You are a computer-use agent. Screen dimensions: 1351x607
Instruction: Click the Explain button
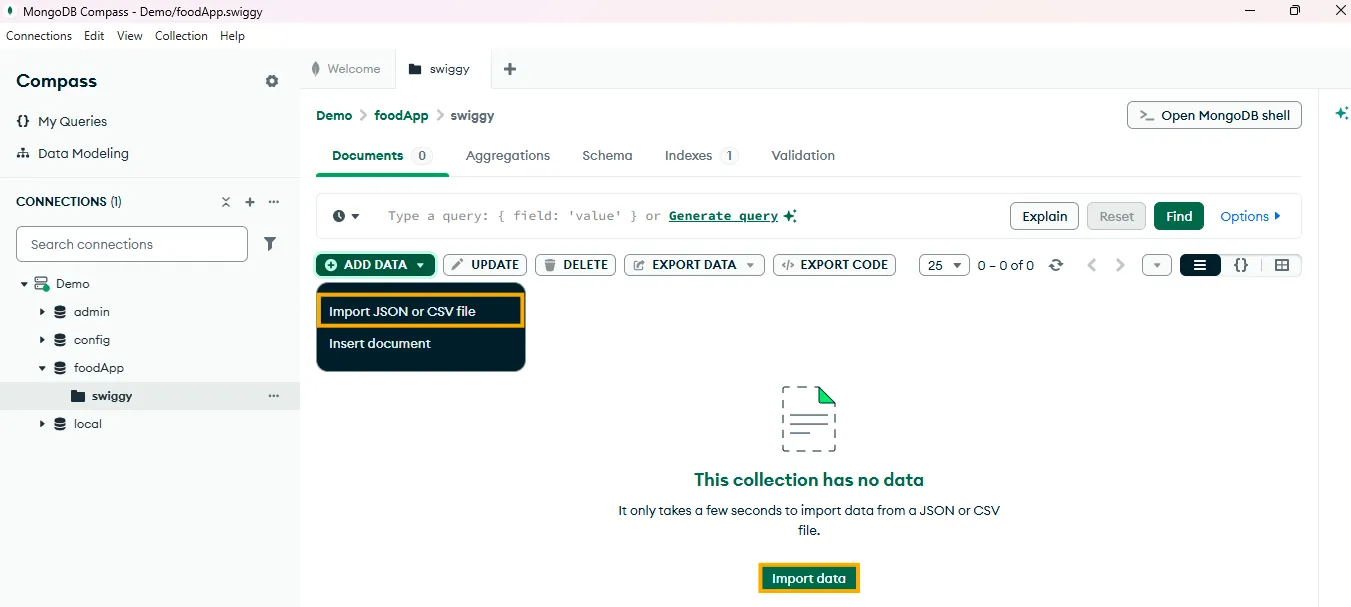click(x=1045, y=216)
